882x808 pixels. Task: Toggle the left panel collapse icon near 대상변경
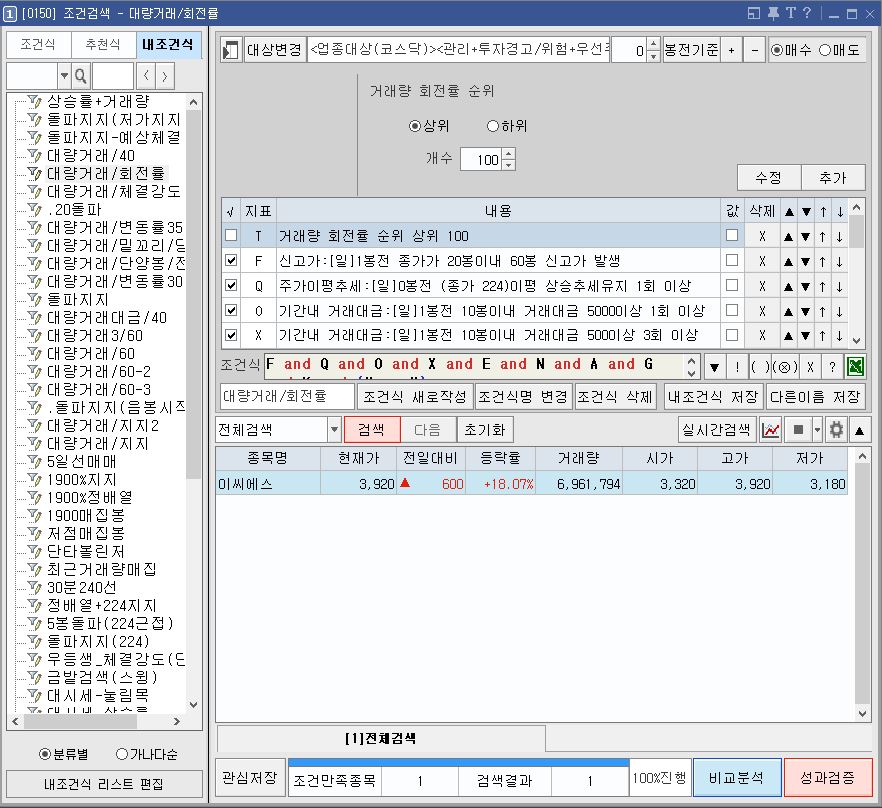click(231, 50)
